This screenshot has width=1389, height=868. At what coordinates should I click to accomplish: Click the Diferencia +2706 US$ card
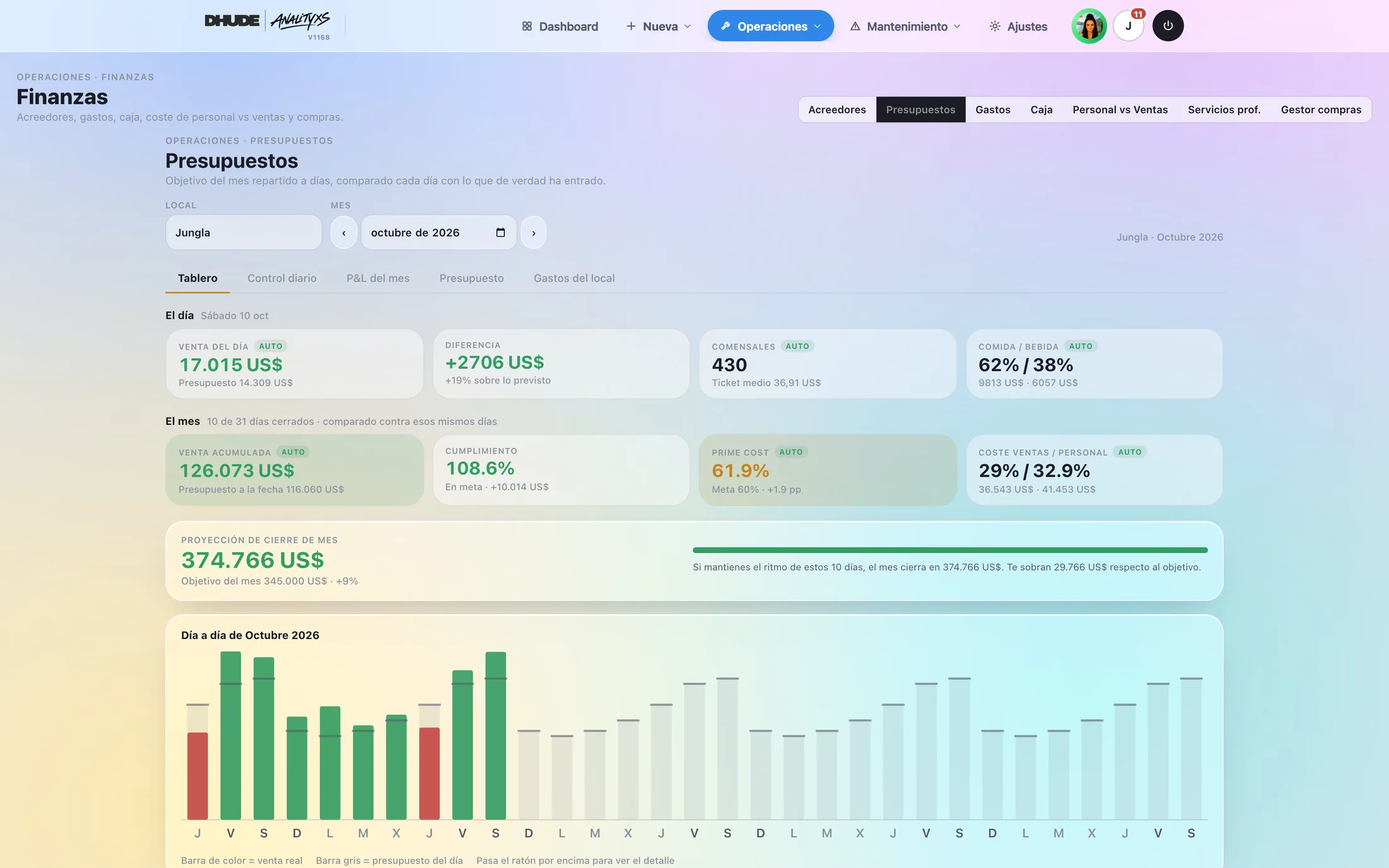point(561,364)
